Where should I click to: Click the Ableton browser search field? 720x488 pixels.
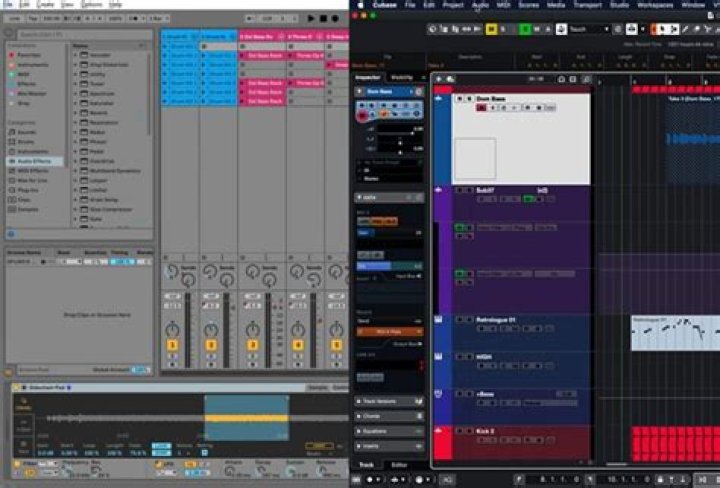(84, 34)
